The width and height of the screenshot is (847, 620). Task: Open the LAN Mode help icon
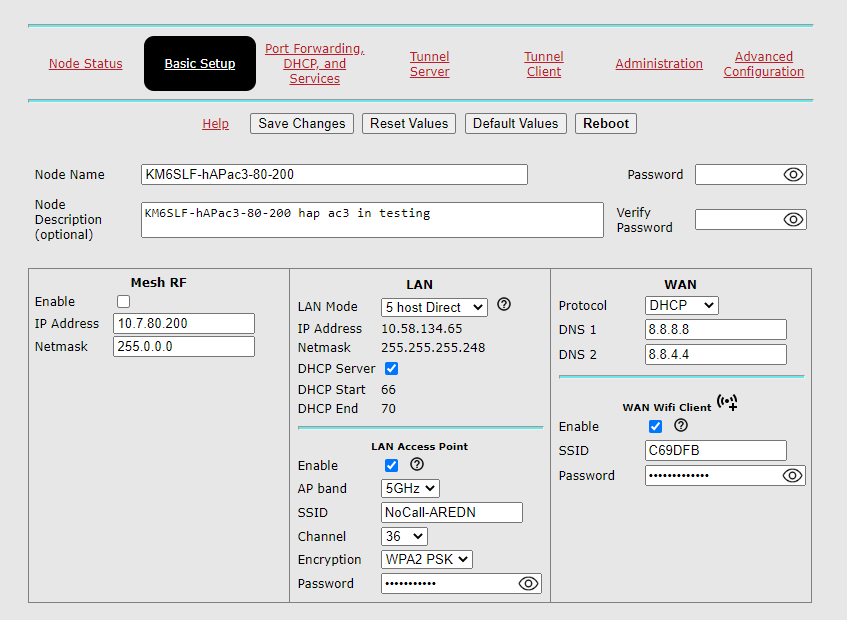pos(504,306)
